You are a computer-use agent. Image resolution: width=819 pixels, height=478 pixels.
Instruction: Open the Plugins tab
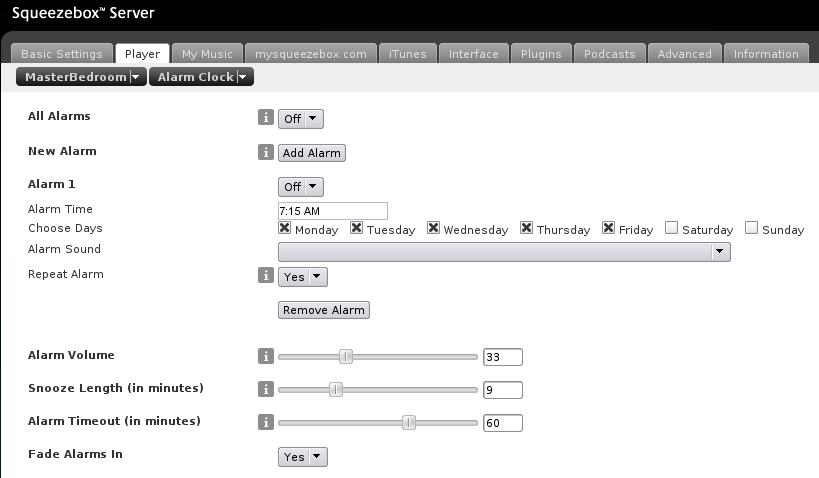coord(541,54)
